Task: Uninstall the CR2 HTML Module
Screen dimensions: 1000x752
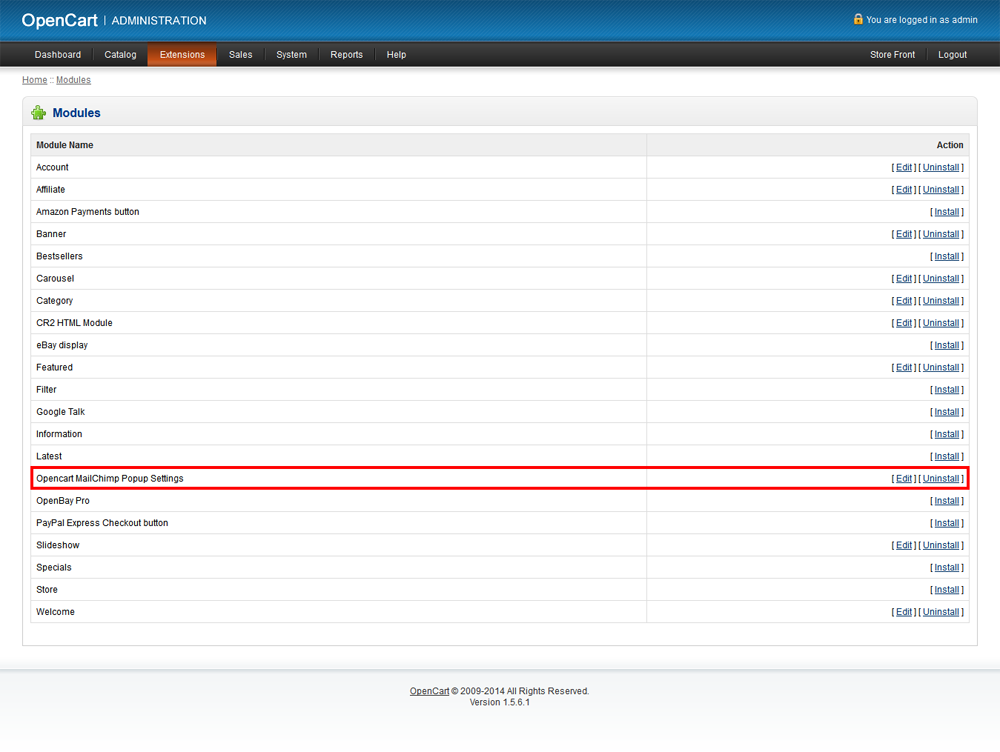Action: tap(941, 323)
